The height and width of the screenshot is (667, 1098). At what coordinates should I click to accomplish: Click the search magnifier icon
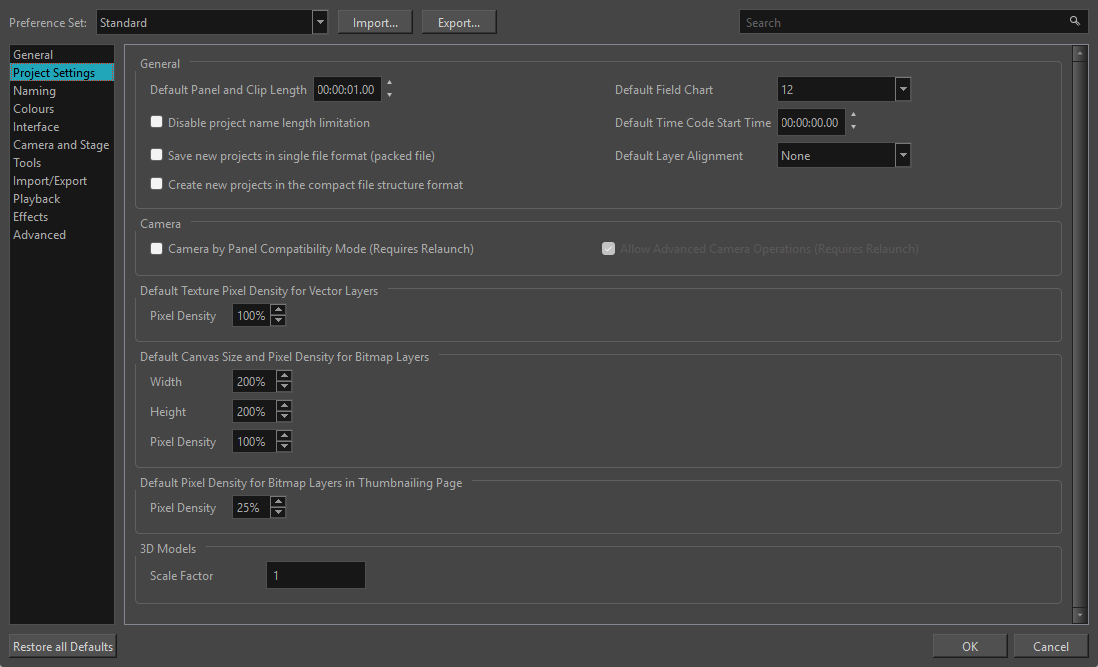(1075, 21)
